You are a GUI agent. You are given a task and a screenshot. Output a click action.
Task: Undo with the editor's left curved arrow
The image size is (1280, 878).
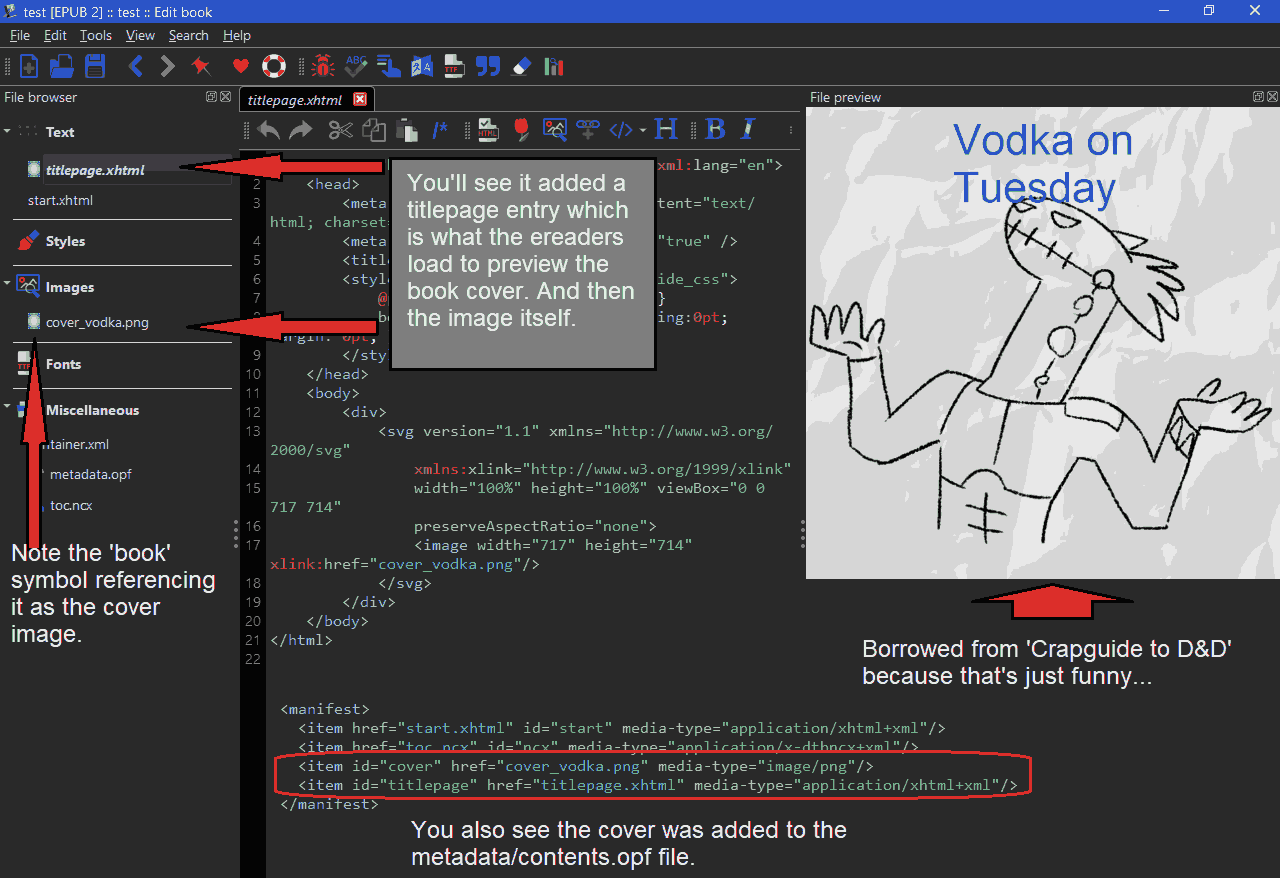(x=269, y=129)
